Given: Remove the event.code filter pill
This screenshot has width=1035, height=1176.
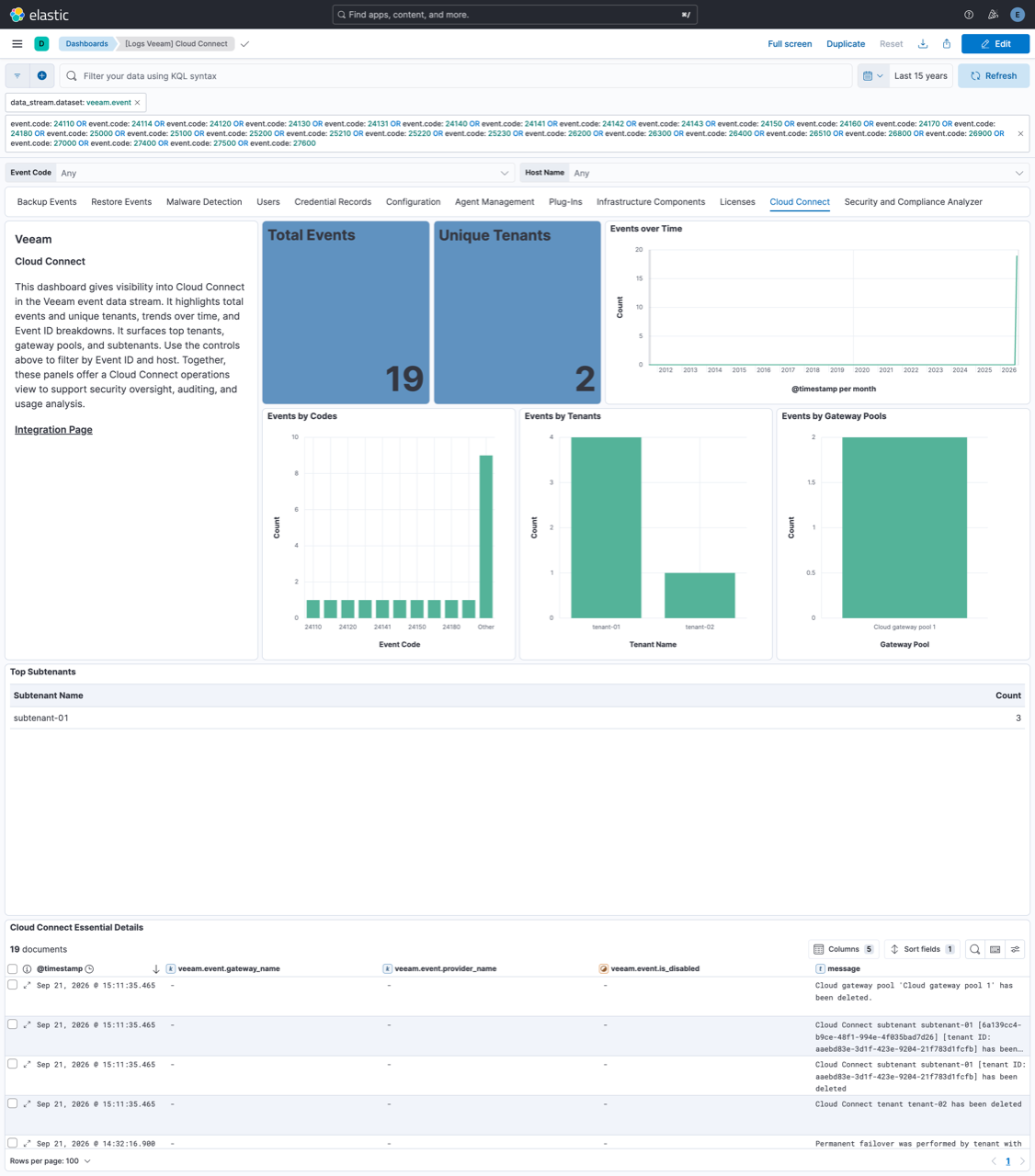Looking at the screenshot, I should pyautogui.click(x=1020, y=133).
